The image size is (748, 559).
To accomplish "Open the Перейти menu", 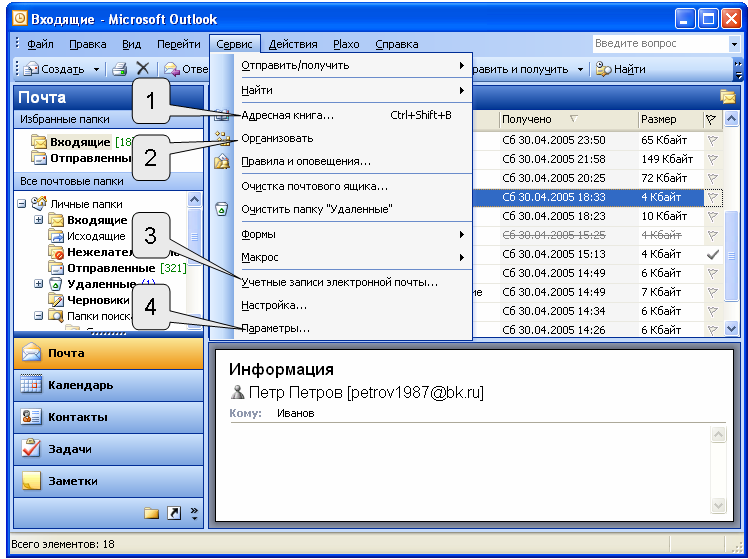I will (x=179, y=44).
